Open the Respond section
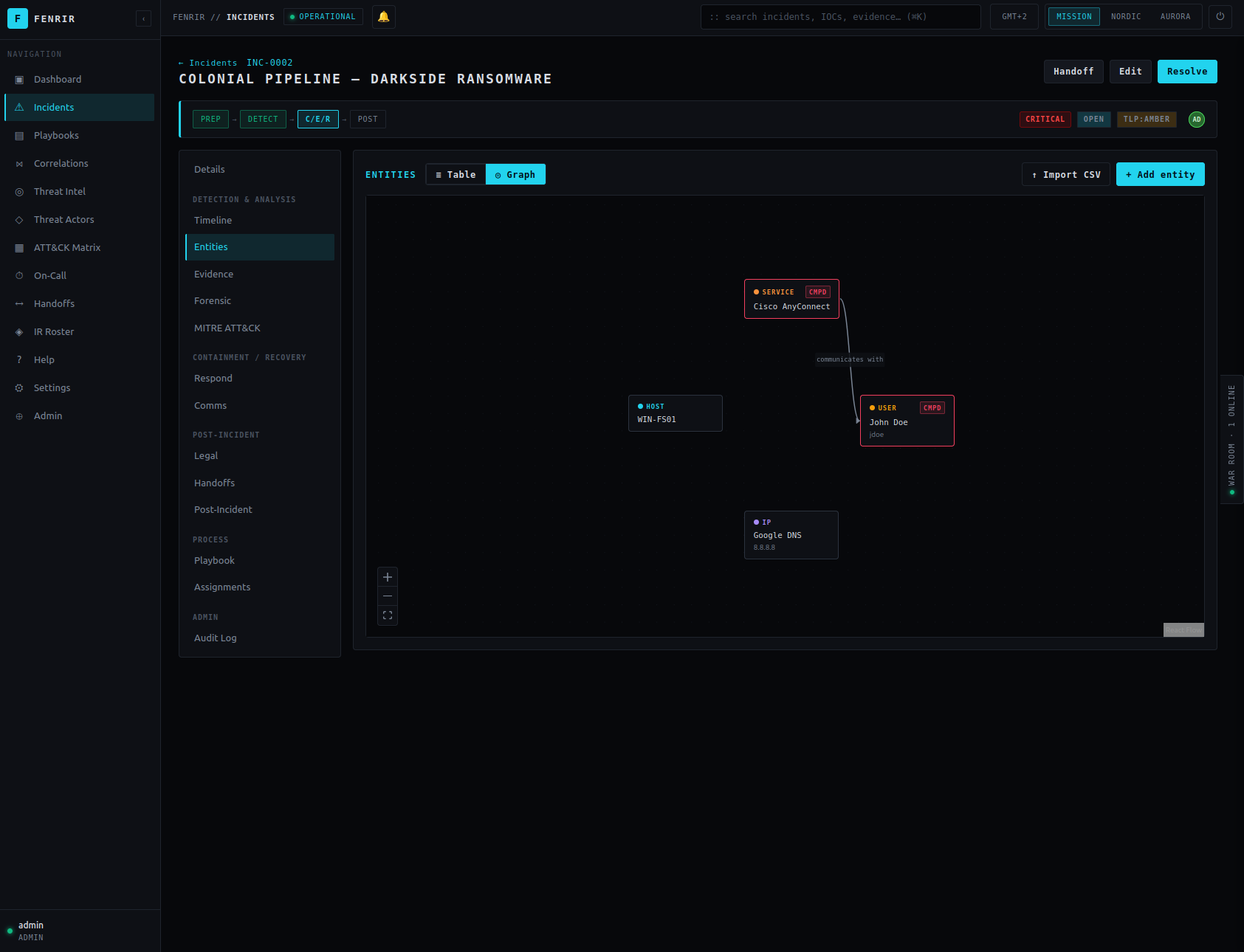Viewport: 1244px width, 952px height. (x=260, y=379)
